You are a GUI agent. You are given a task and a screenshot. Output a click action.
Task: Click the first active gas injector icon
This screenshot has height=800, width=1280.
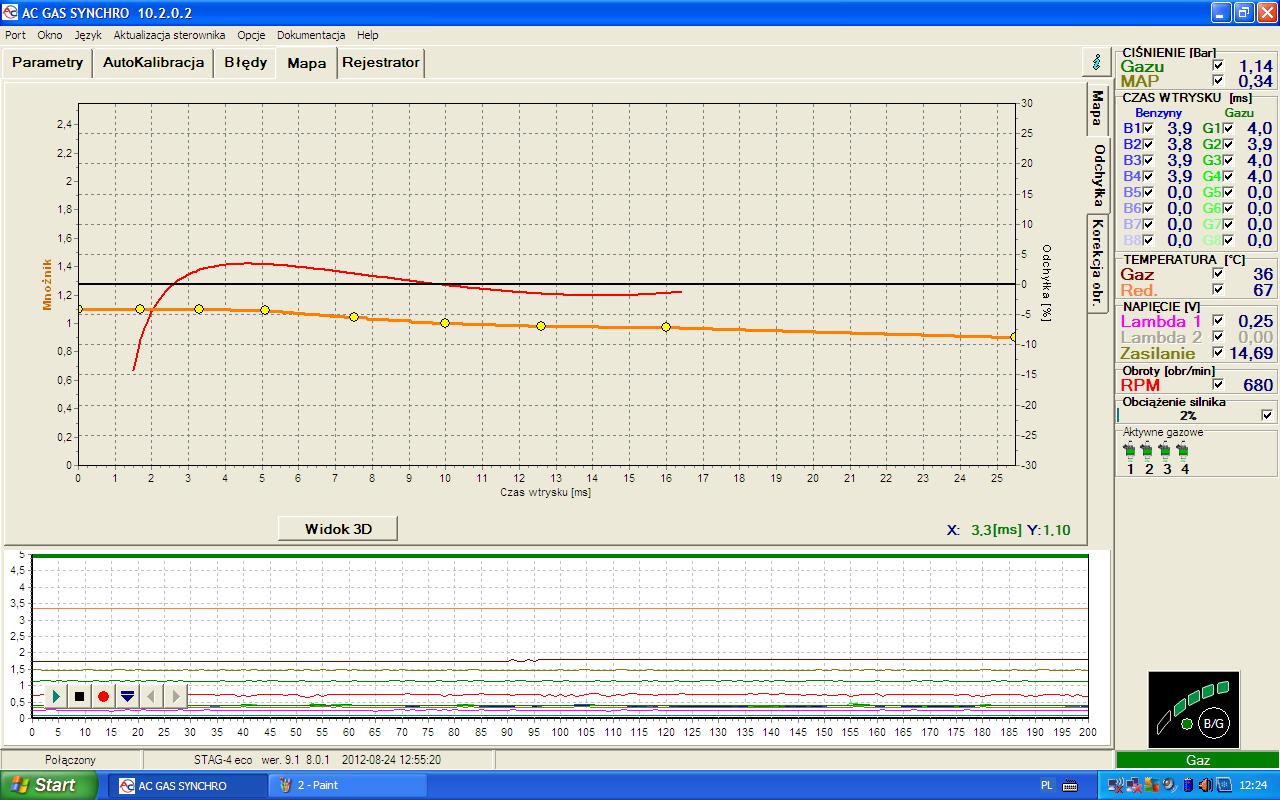pos(1130,451)
